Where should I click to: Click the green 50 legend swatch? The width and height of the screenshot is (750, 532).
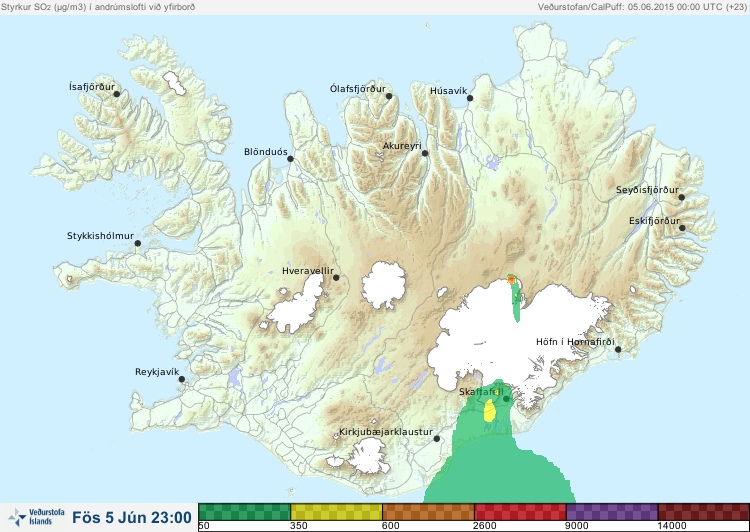tap(244, 511)
